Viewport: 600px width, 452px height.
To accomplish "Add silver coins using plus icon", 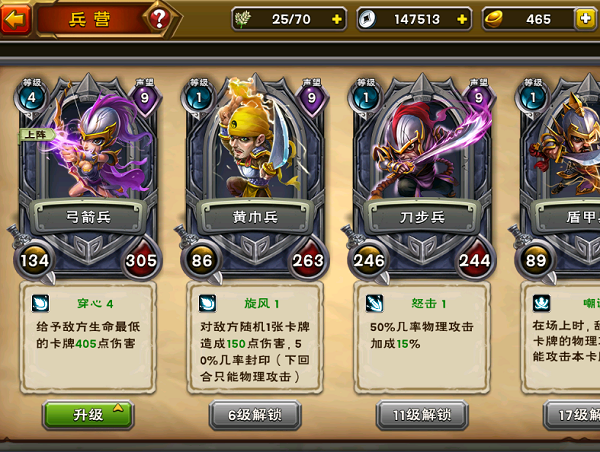I will pos(462,19).
